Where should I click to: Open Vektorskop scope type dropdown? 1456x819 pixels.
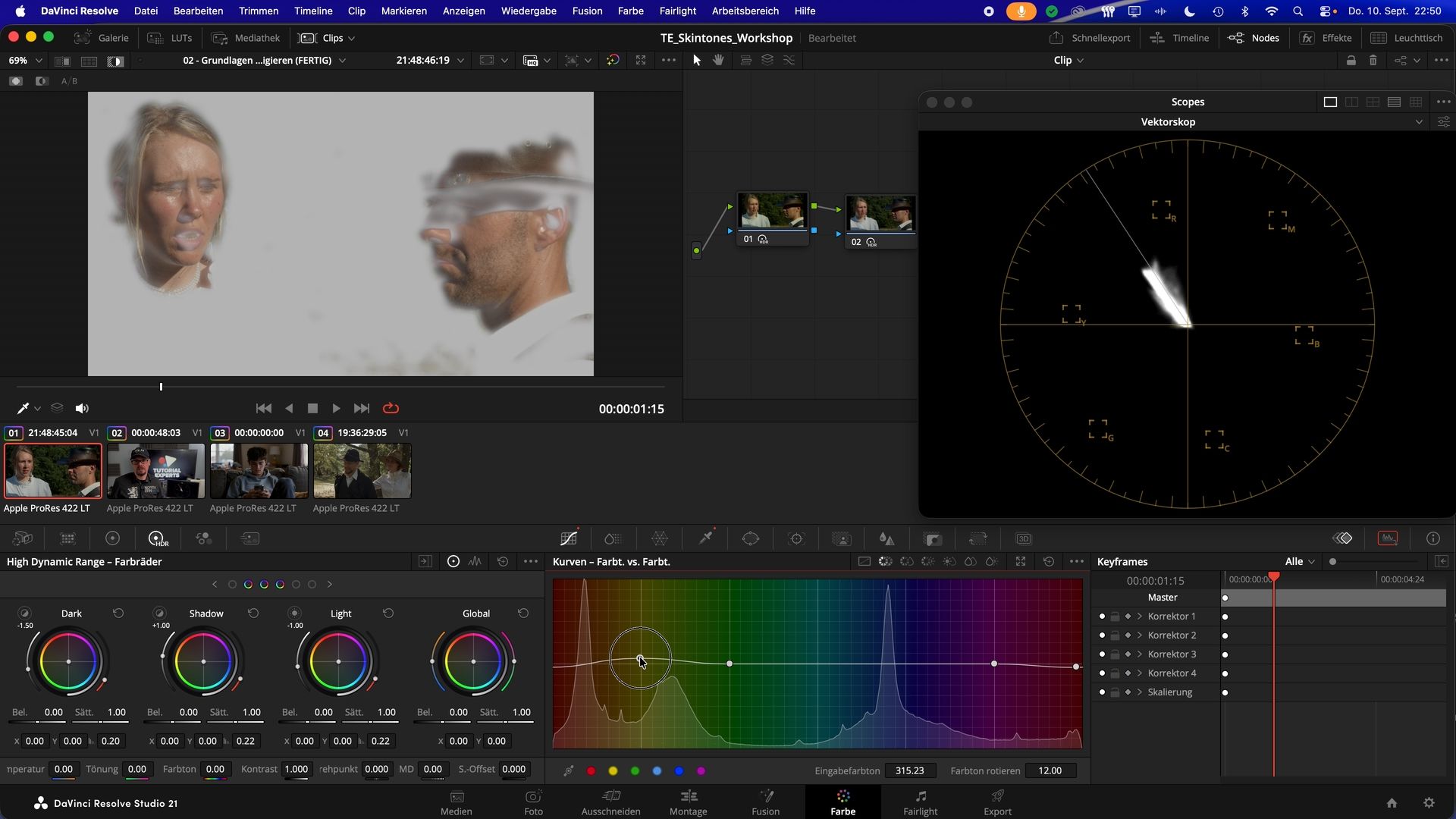tap(1419, 122)
